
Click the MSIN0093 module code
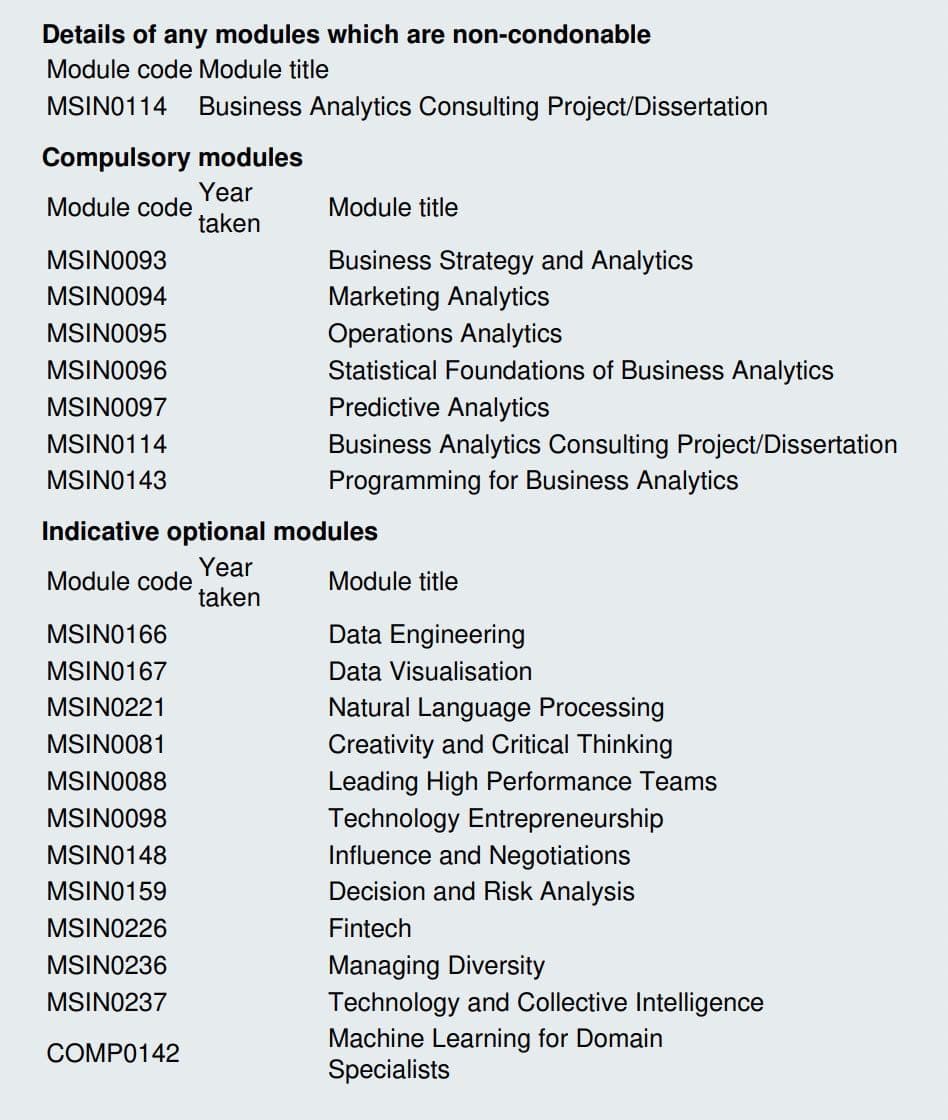[107, 261]
